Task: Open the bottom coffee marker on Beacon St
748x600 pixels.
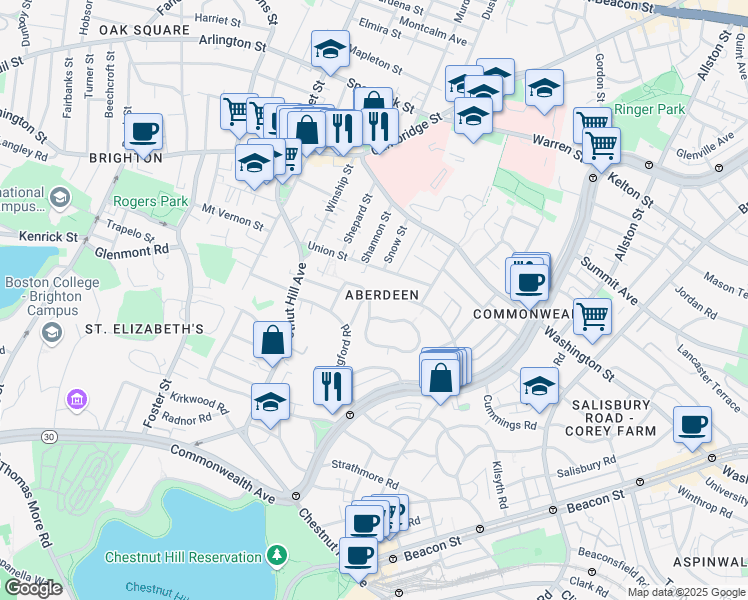Action: point(358,555)
